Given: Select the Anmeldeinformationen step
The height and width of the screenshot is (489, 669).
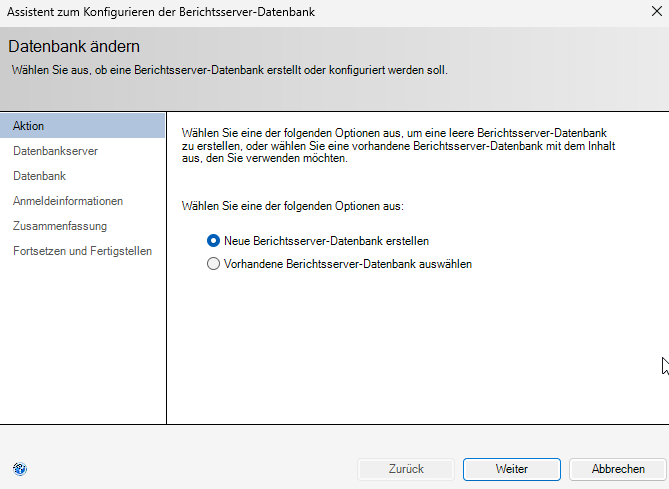Looking at the screenshot, I should coord(68,201).
